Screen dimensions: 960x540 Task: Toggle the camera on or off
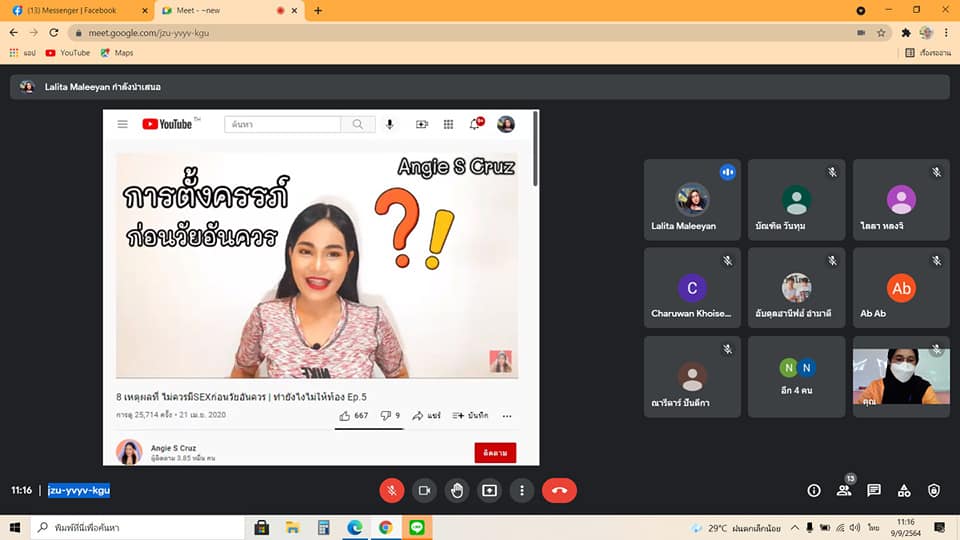[x=424, y=490]
